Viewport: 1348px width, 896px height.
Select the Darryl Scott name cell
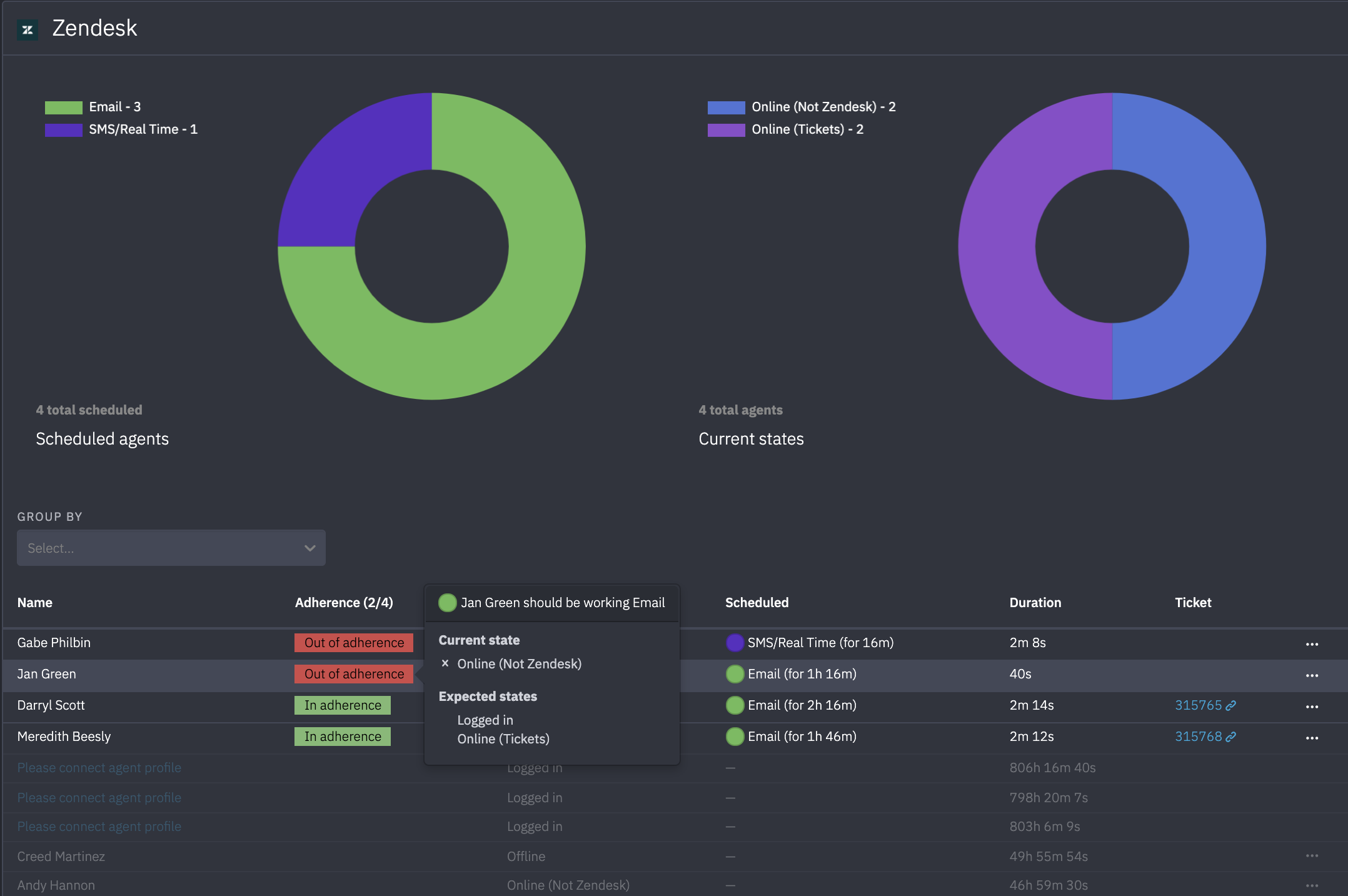pos(51,705)
